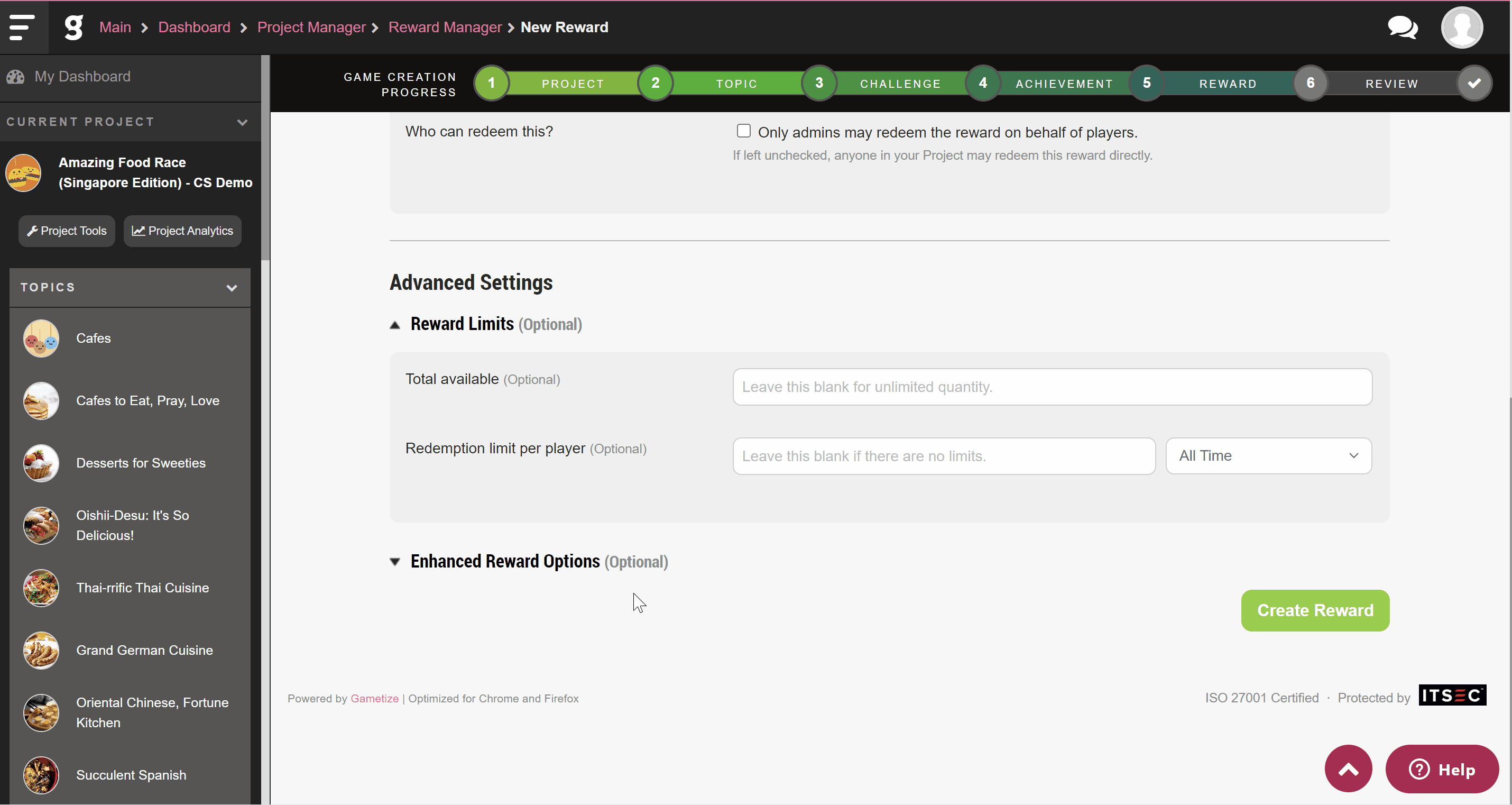Click the Gametize logo in the top bar
The height and width of the screenshot is (805, 1512).
click(73, 27)
